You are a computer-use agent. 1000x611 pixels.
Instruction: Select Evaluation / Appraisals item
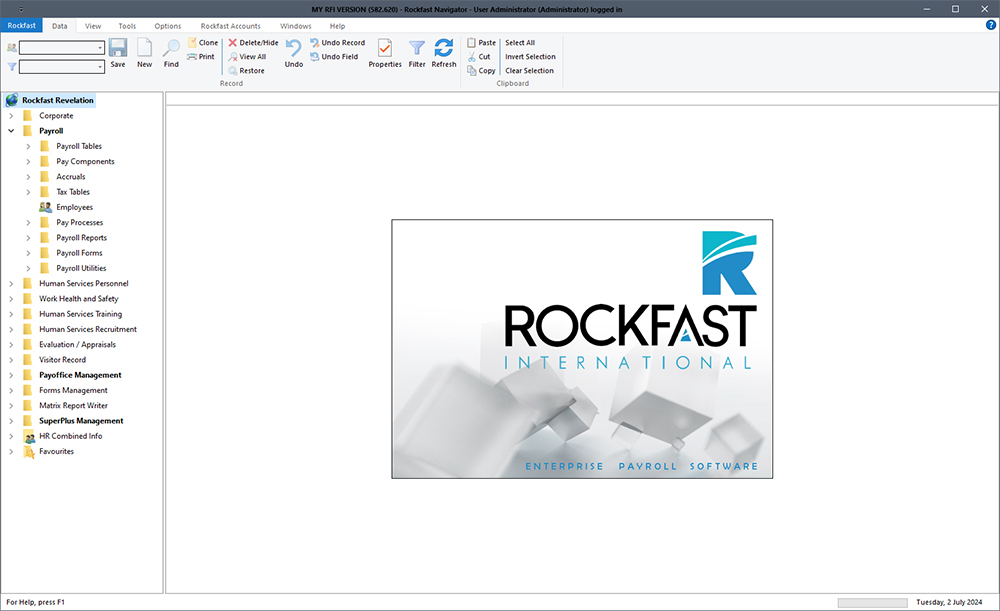[x=77, y=344]
